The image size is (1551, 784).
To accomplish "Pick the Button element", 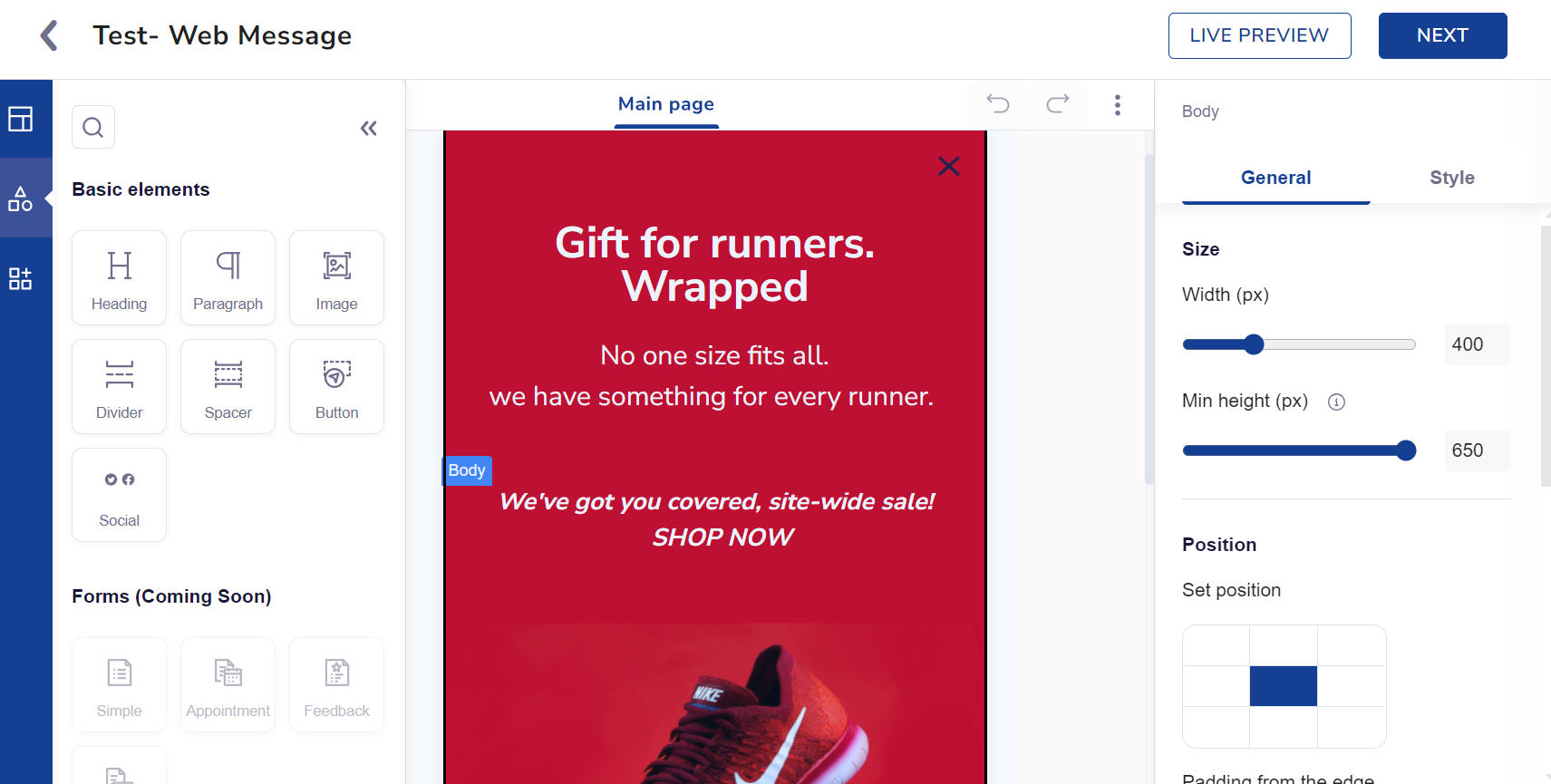I will [x=336, y=386].
